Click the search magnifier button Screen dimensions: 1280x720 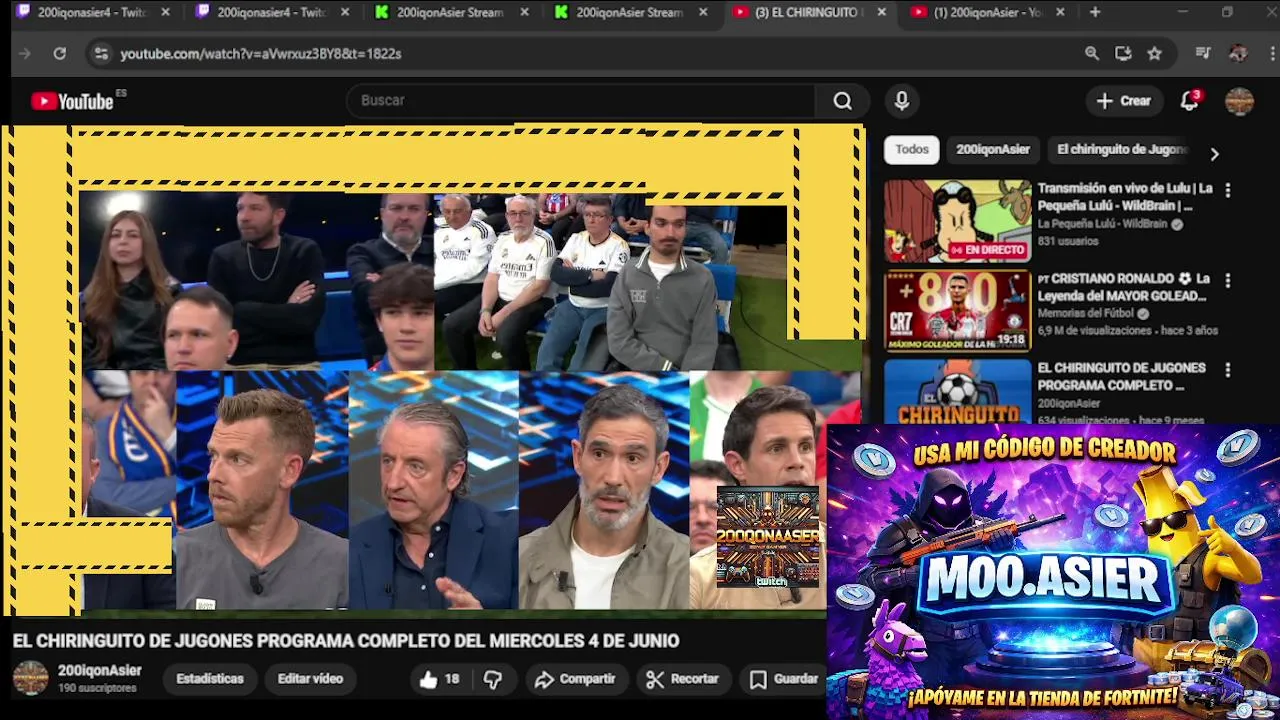point(843,101)
